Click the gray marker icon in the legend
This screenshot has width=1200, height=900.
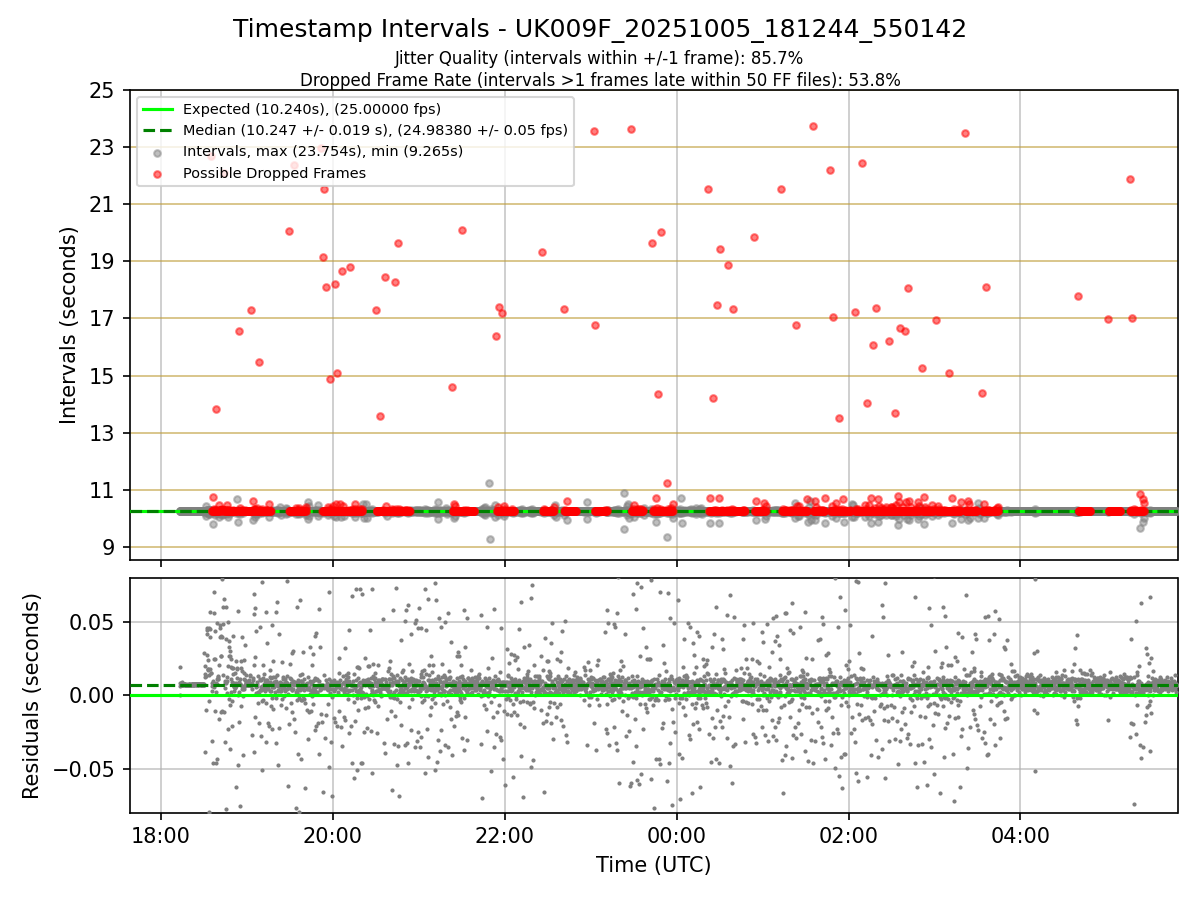tap(160, 152)
